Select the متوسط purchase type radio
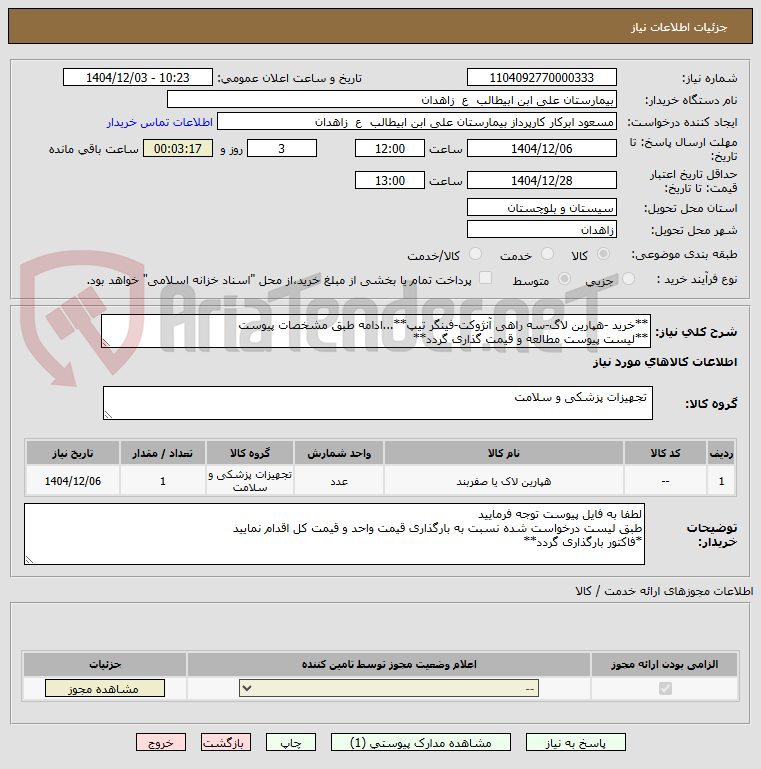The width and height of the screenshot is (761, 769). pyautogui.click(x=564, y=279)
